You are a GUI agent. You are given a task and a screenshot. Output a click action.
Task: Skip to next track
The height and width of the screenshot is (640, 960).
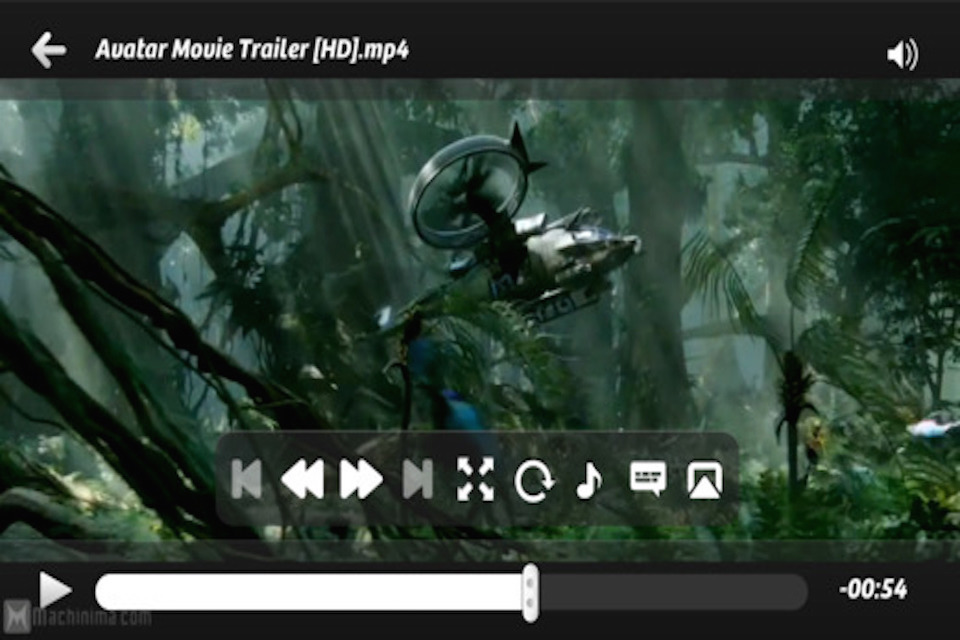coord(418,479)
